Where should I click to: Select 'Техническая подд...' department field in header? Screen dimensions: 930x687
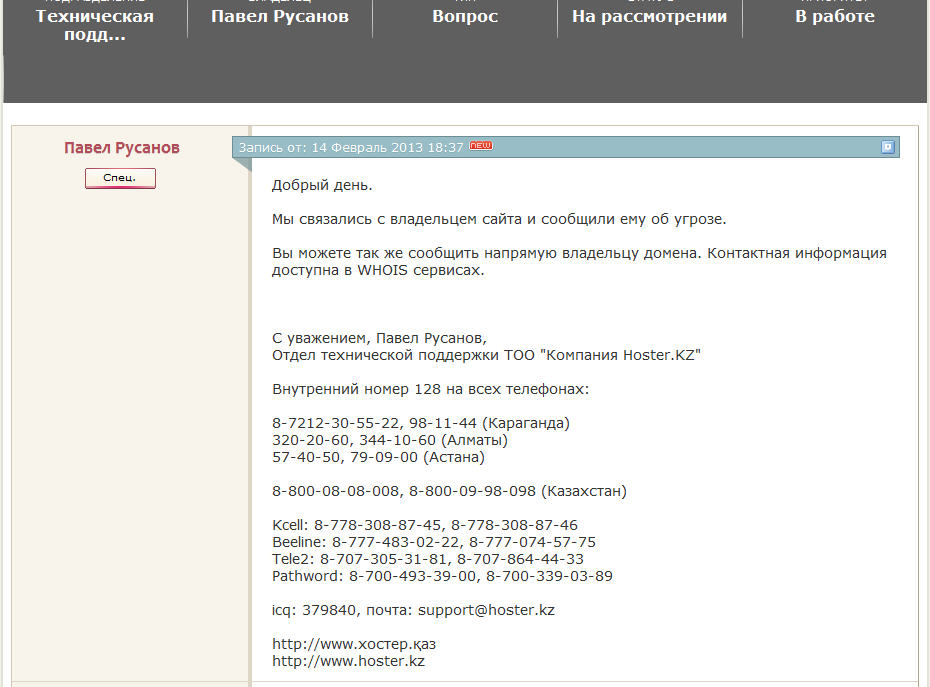pos(95,25)
